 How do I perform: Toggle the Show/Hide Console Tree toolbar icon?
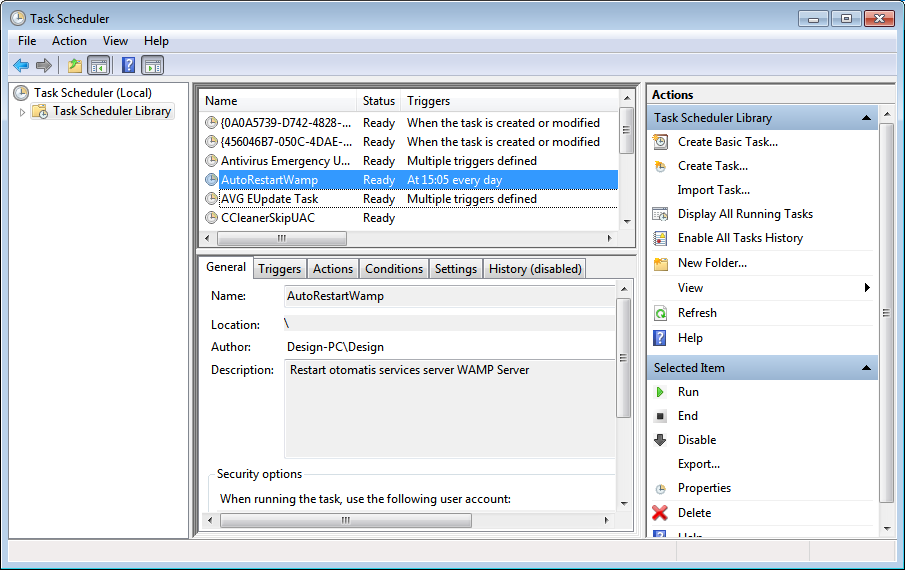(x=99, y=65)
